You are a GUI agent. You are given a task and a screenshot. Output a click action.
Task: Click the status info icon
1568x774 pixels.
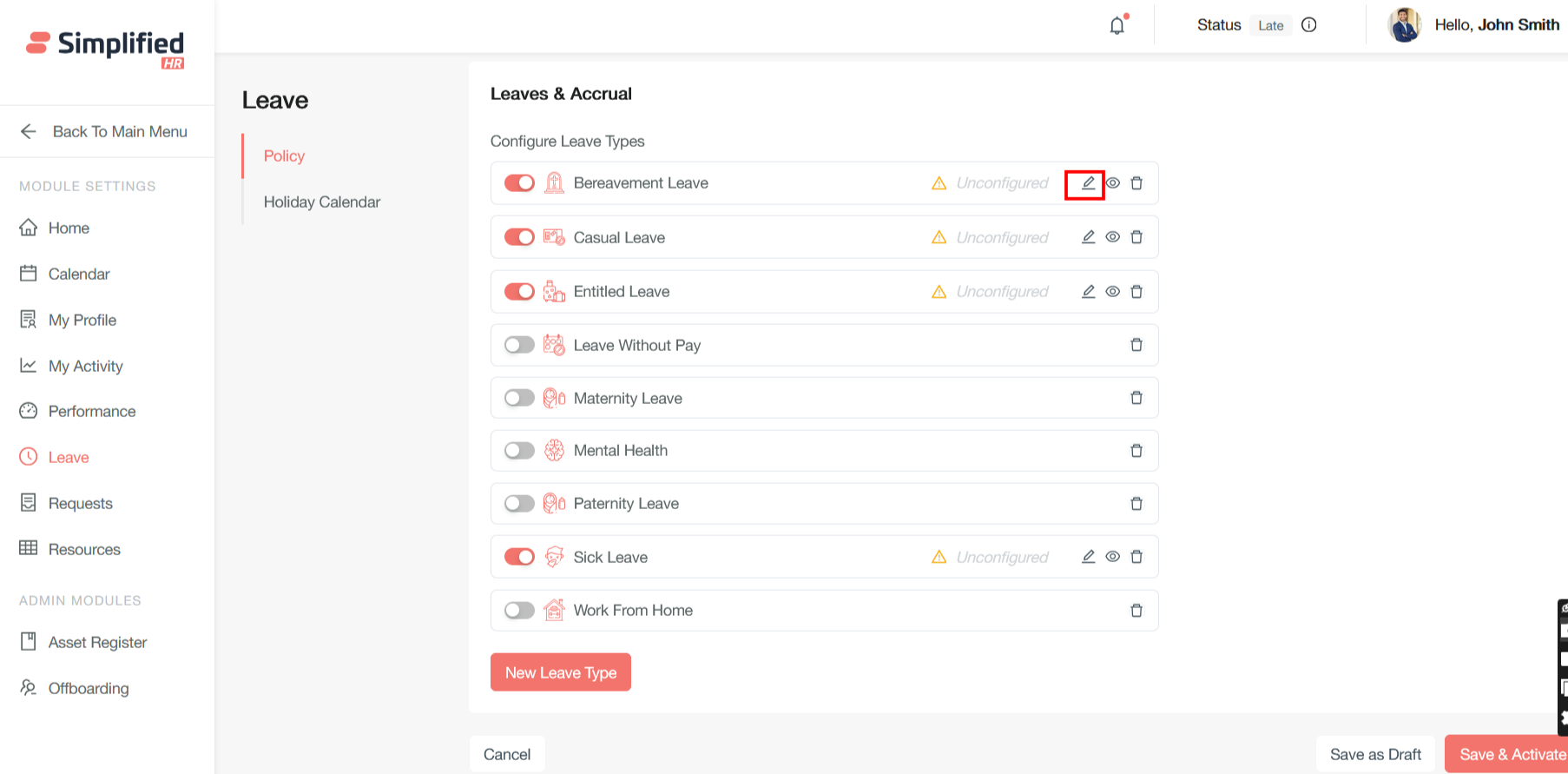click(x=1309, y=25)
